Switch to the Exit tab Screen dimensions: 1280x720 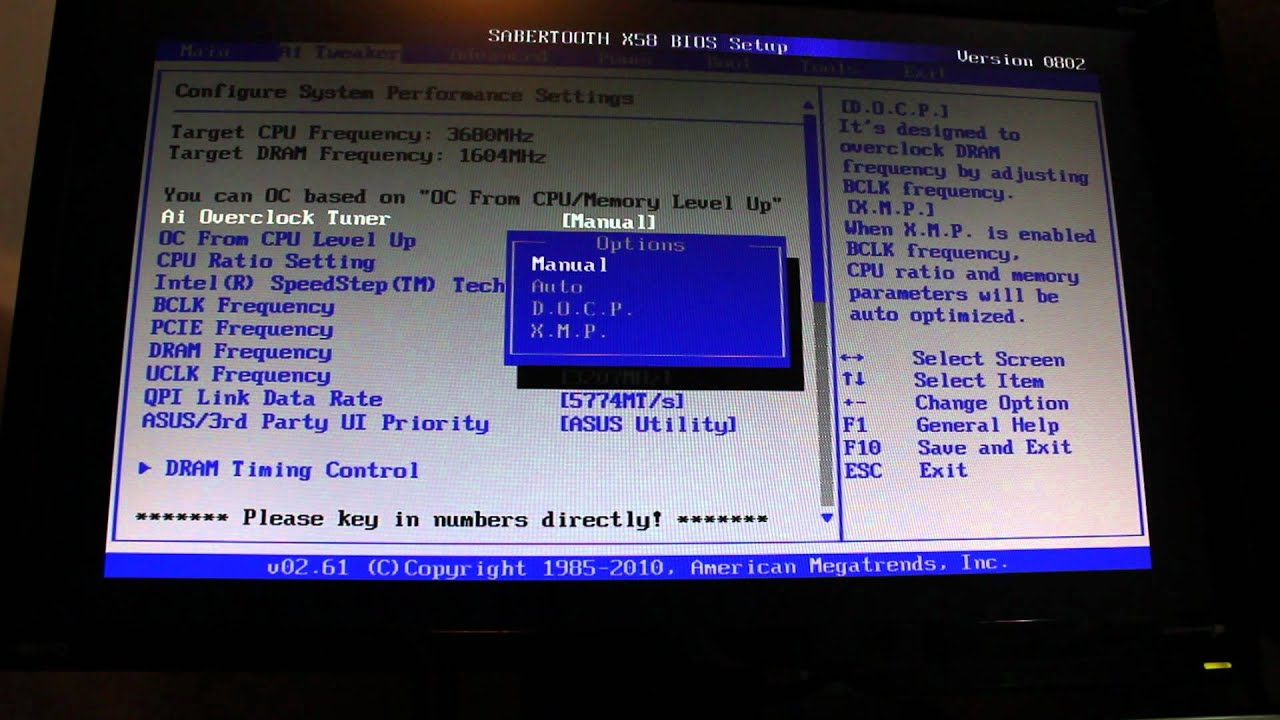[923, 71]
